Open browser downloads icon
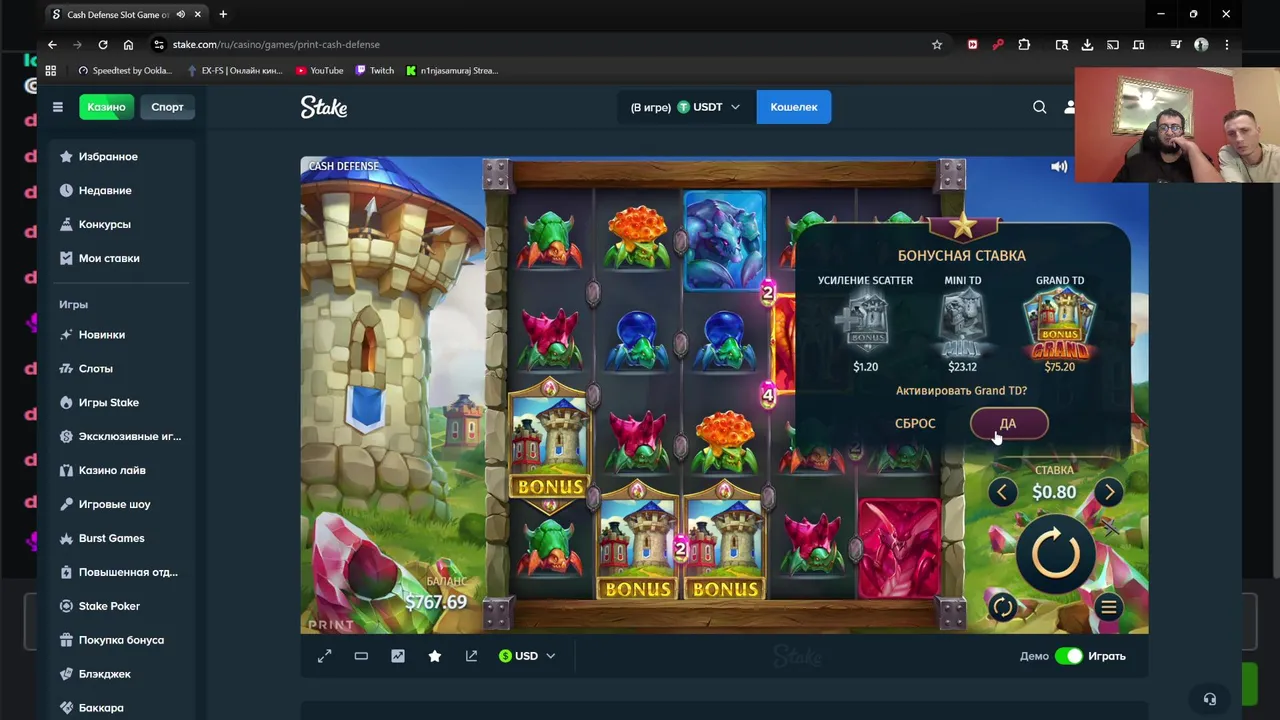The height and width of the screenshot is (720, 1280). (1087, 44)
